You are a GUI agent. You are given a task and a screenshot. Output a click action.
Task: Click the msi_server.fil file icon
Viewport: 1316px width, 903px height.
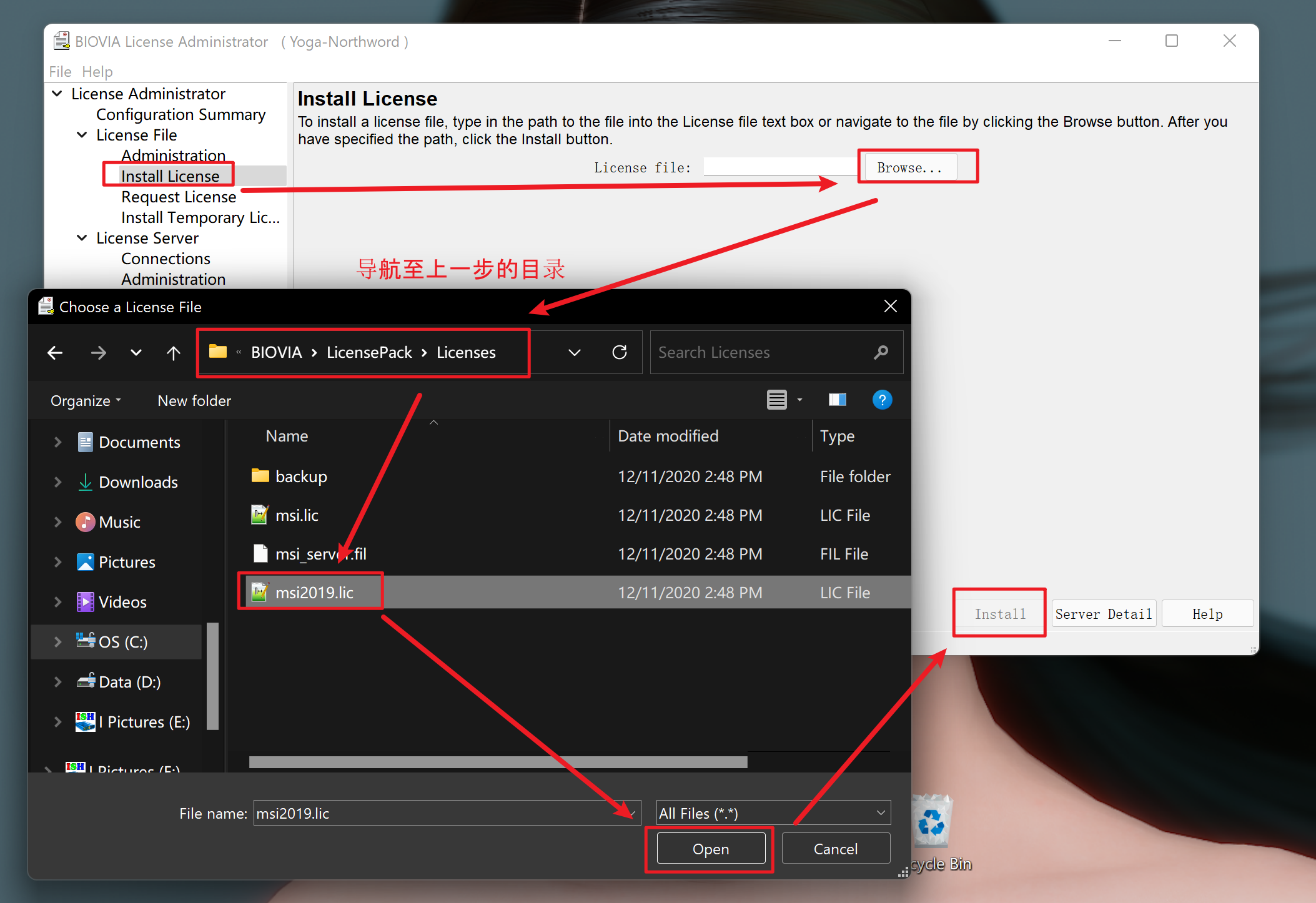pos(260,553)
